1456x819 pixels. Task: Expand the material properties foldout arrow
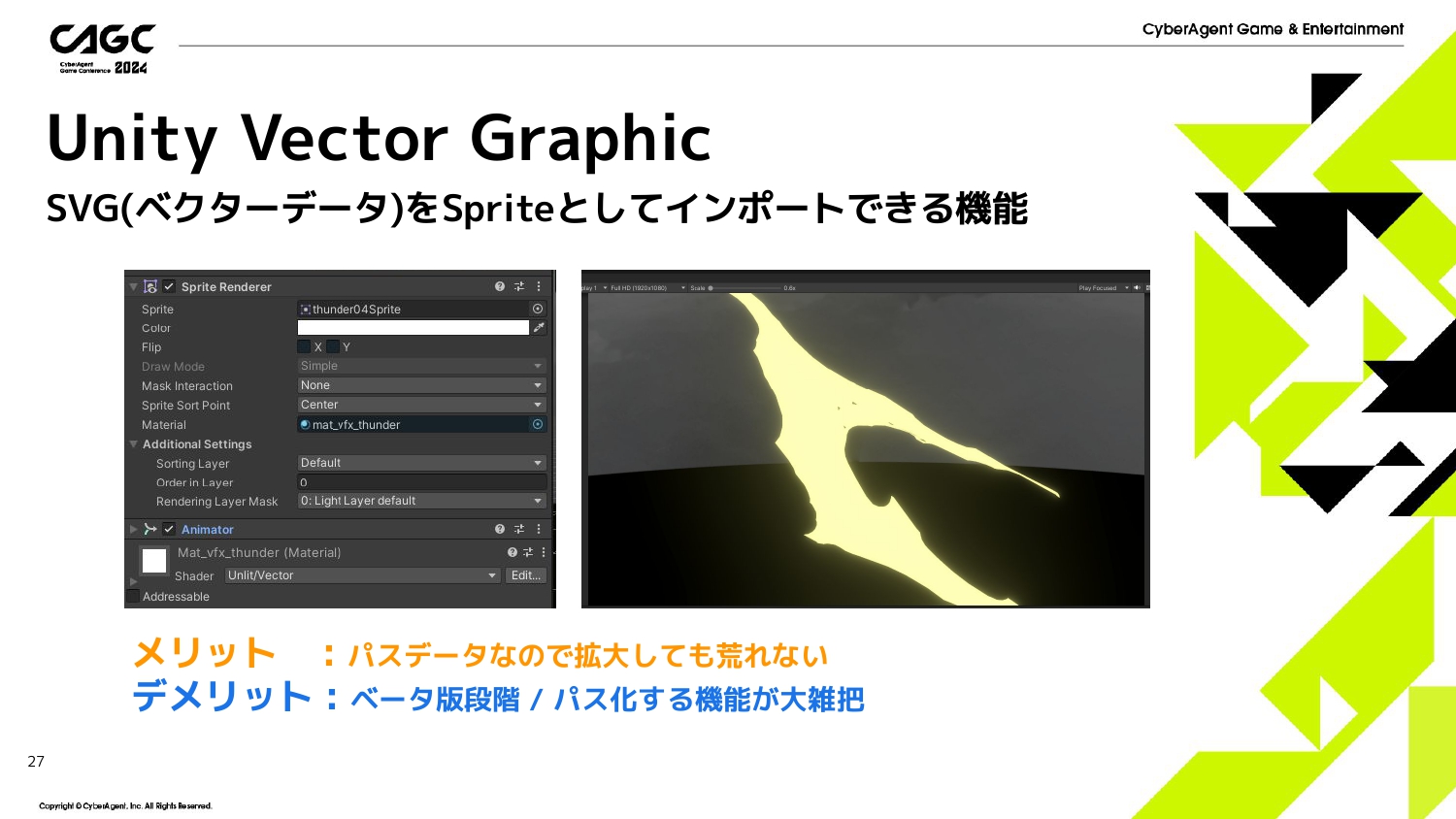point(133,582)
